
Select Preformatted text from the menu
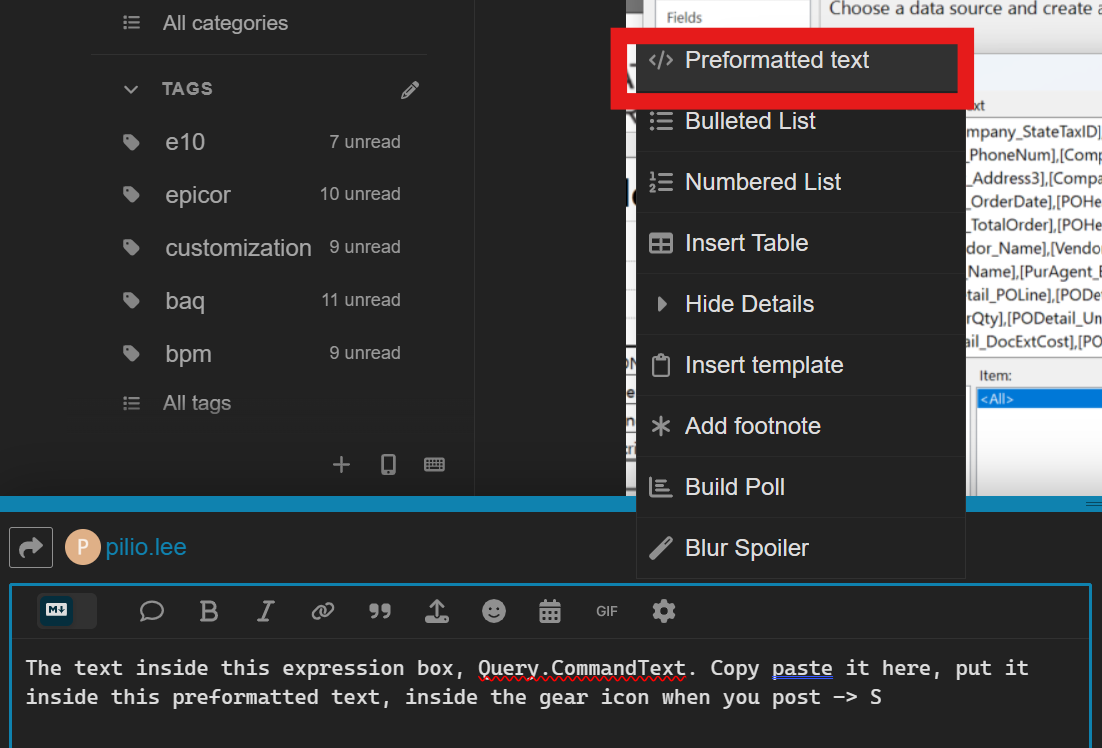click(777, 60)
